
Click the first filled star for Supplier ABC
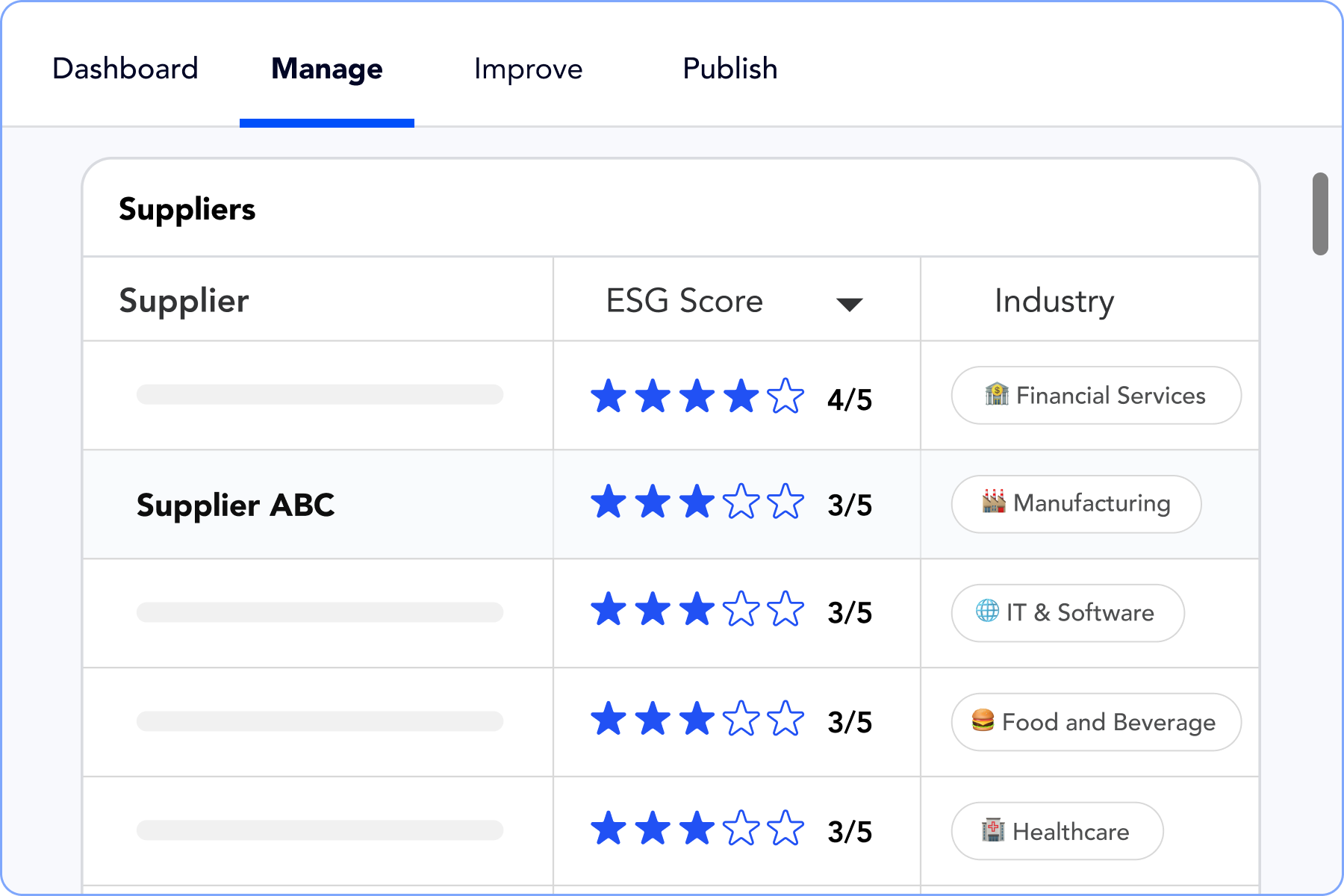609,502
